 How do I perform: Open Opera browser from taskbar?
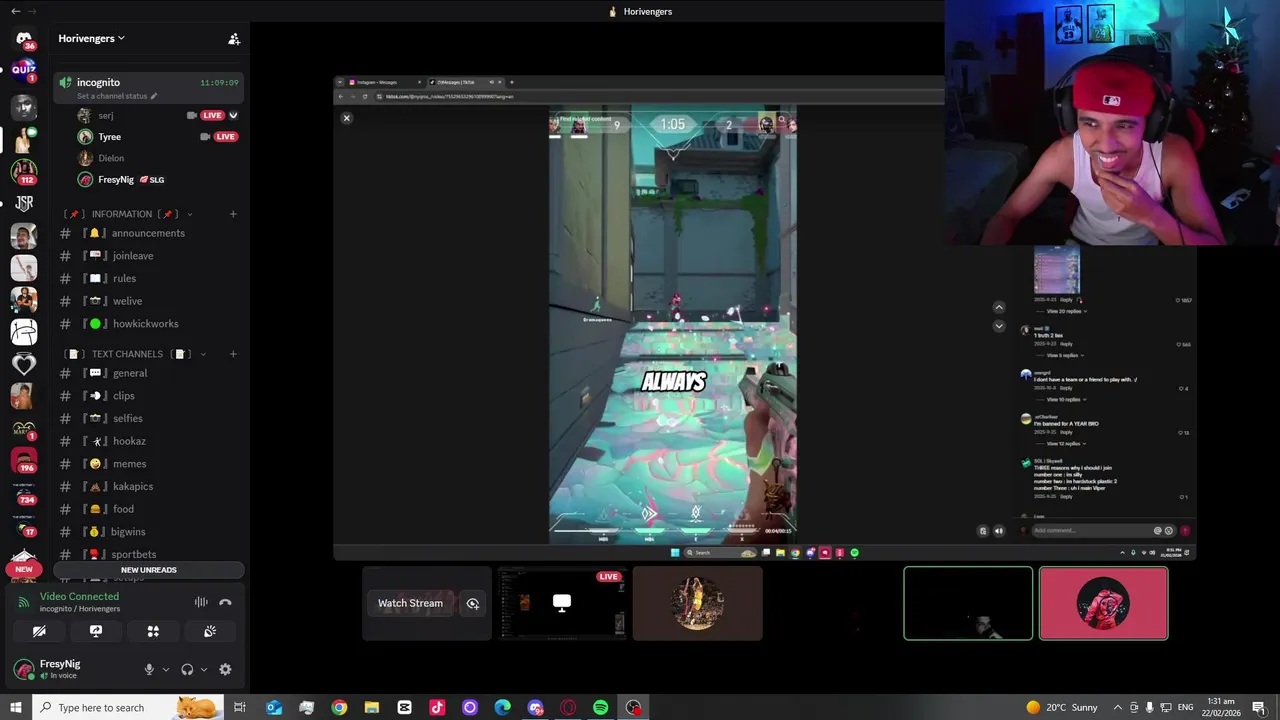[568, 707]
